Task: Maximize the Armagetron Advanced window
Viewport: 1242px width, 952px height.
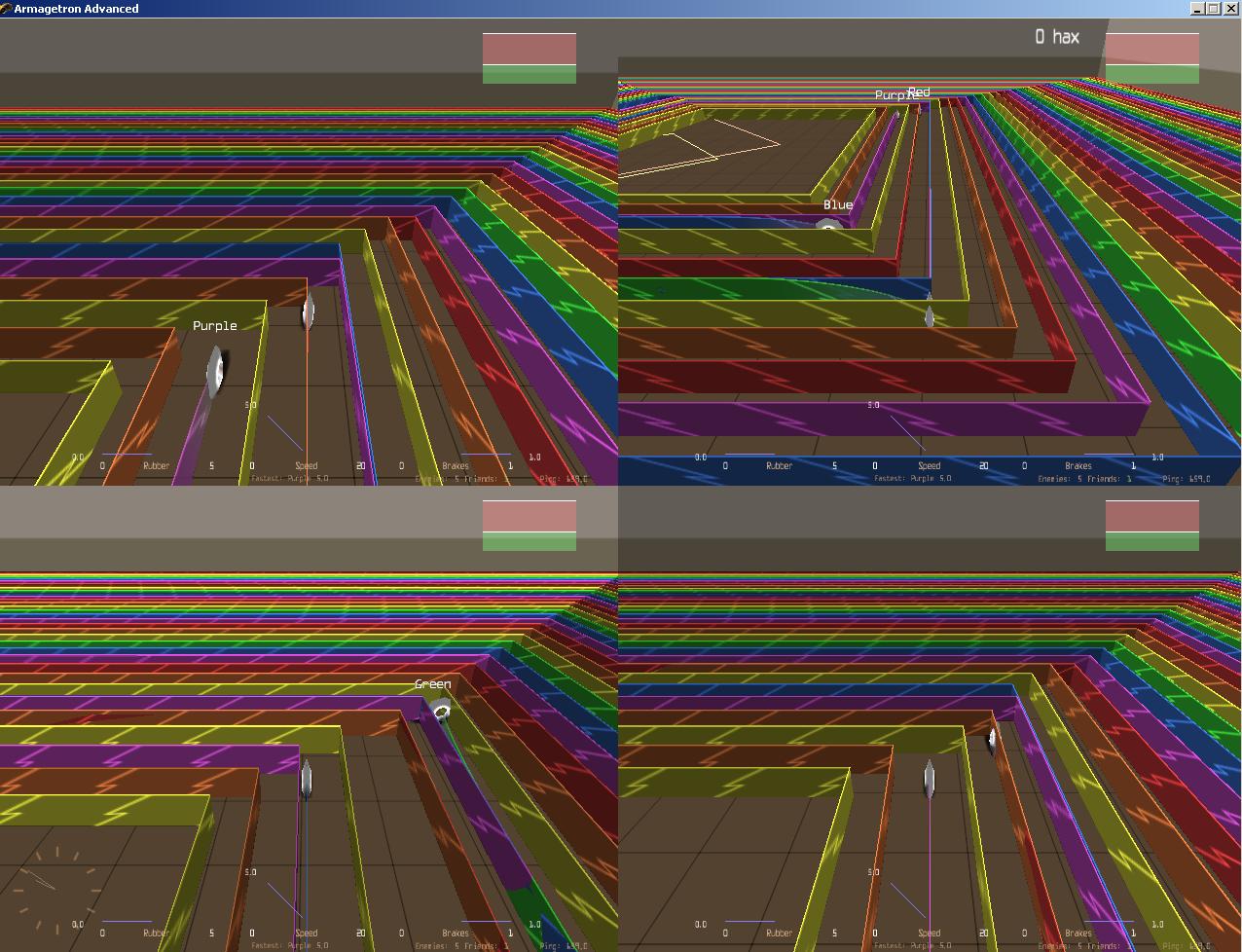Action: pos(1213,9)
